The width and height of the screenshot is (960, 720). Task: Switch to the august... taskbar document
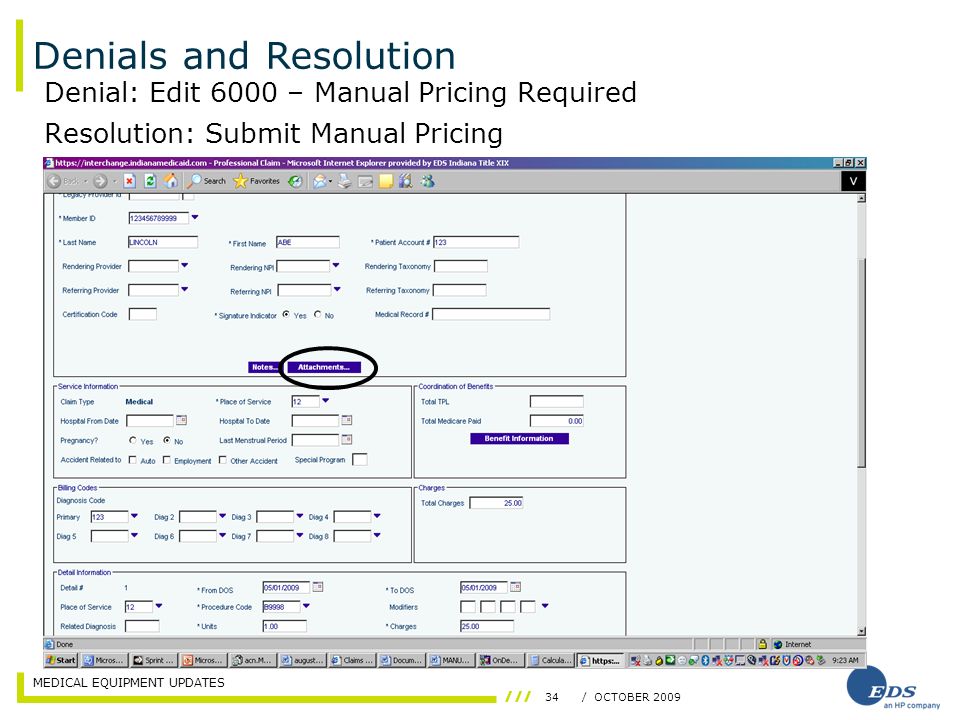(x=302, y=660)
